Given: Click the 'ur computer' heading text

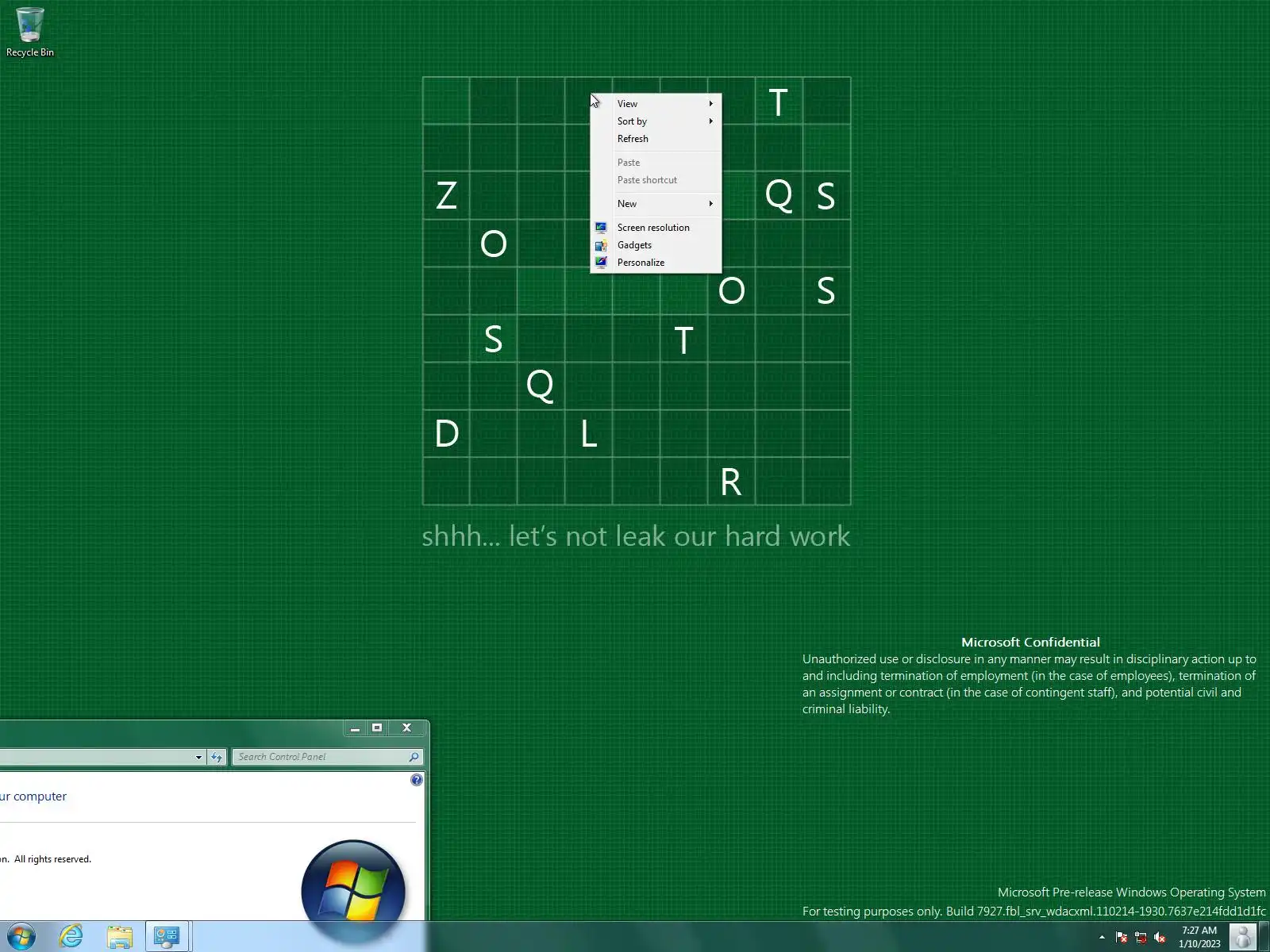Looking at the screenshot, I should point(33,797).
